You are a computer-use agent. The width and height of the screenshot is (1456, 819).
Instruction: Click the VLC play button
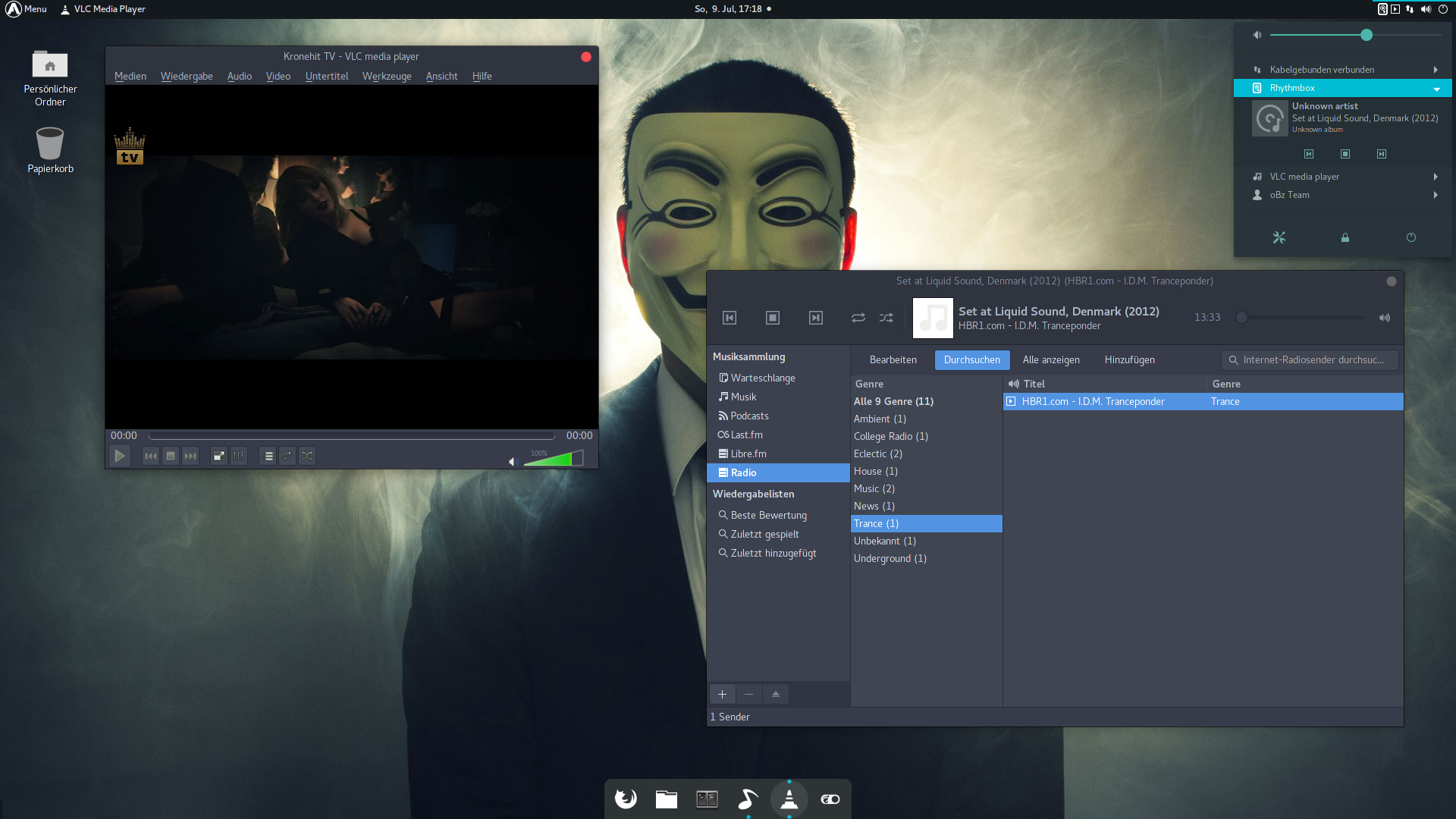pyautogui.click(x=120, y=456)
